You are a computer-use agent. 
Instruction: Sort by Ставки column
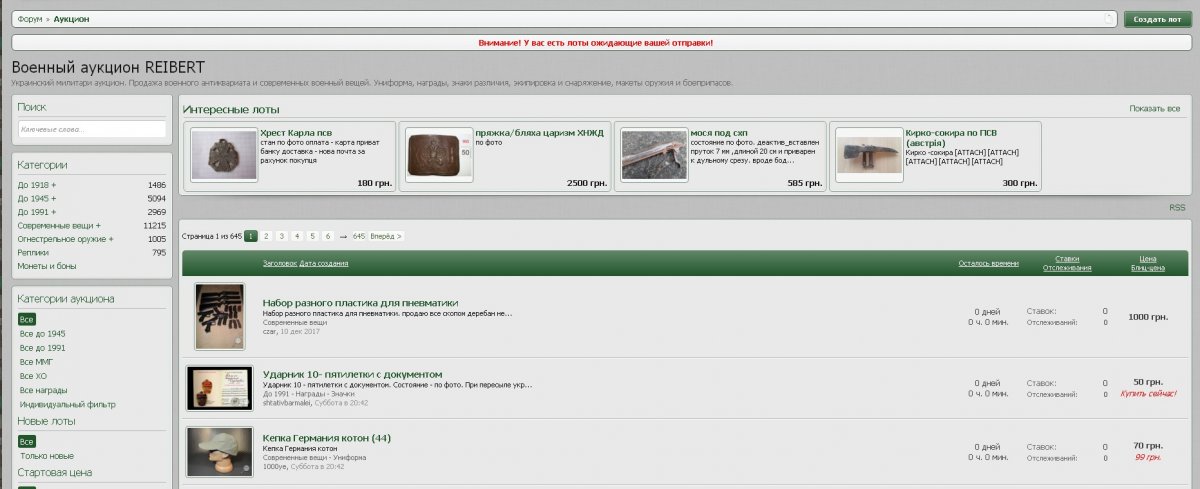[1067, 258]
